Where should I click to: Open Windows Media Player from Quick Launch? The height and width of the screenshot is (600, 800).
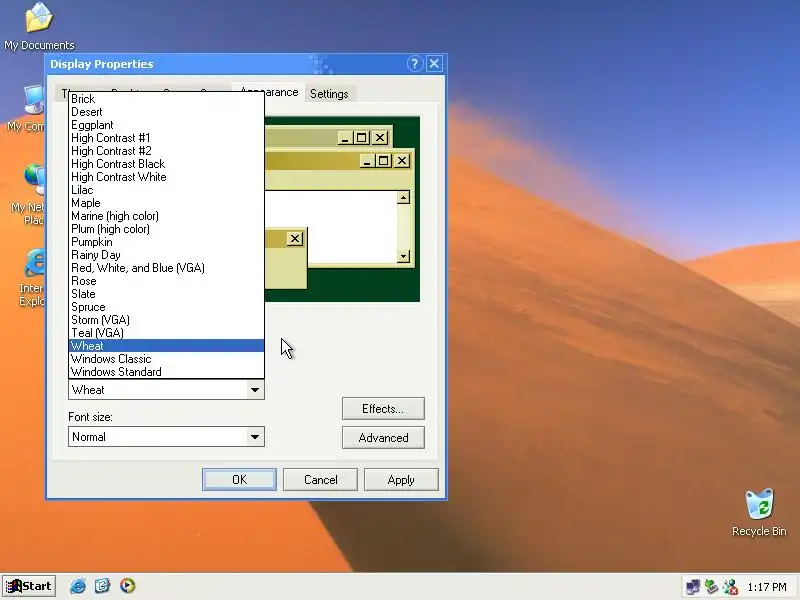128,586
